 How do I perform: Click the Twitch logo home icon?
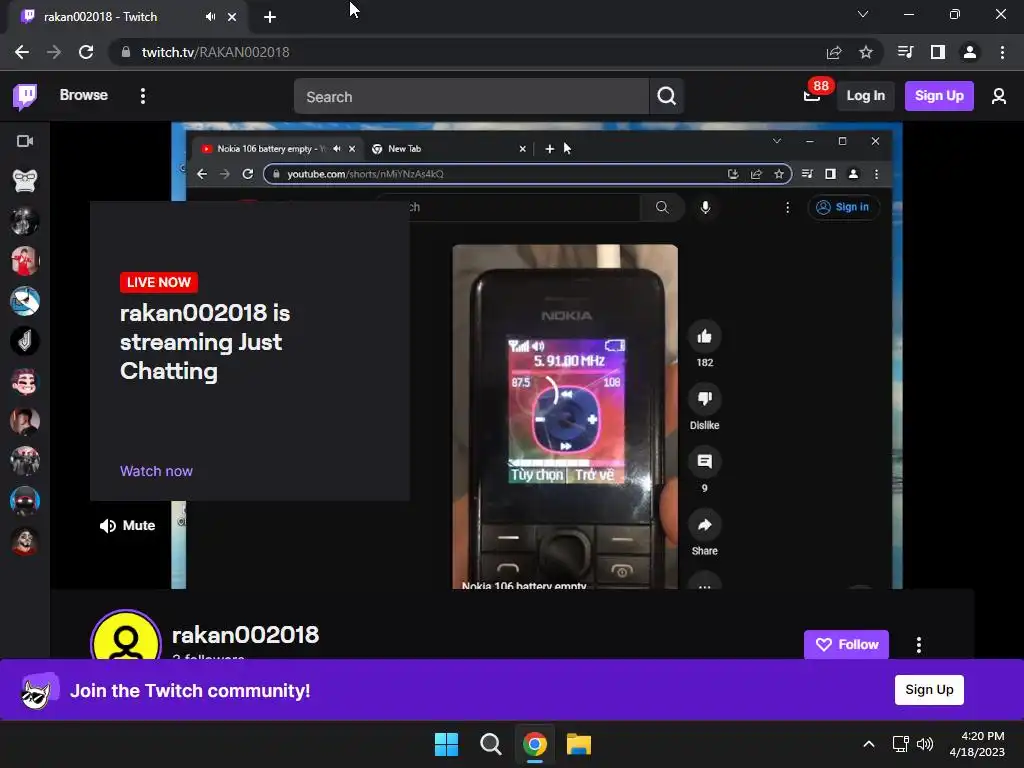click(x=25, y=97)
